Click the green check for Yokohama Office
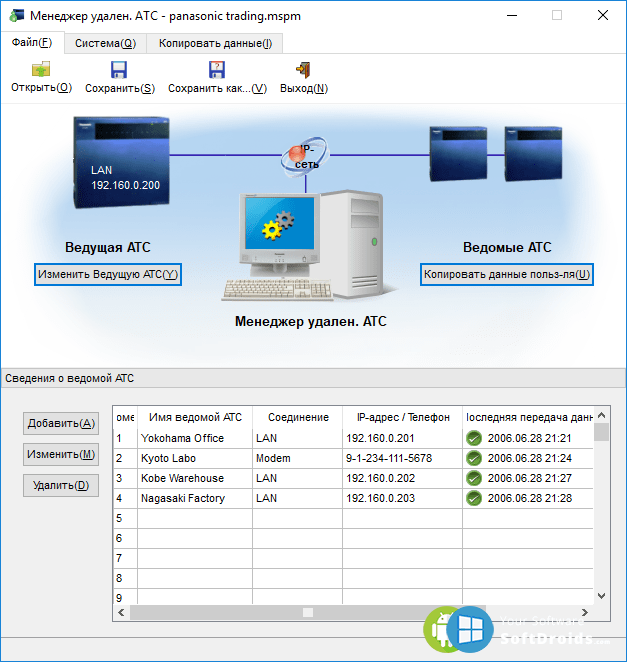 pos(474,438)
